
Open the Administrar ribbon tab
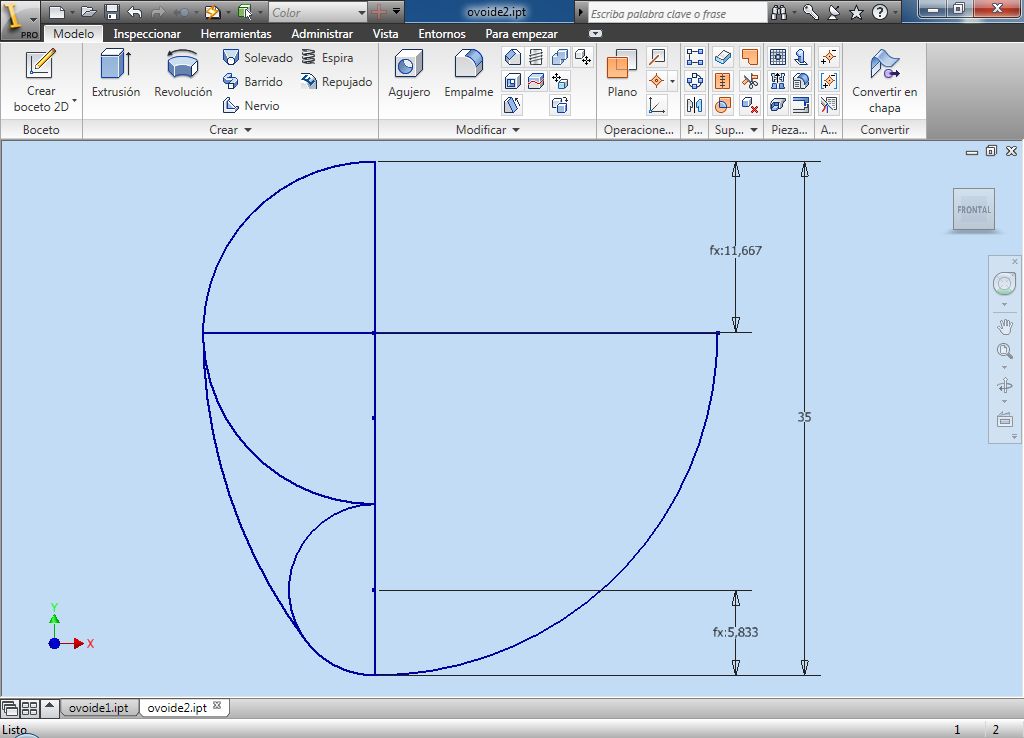pyautogui.click(x=322, y=33)
